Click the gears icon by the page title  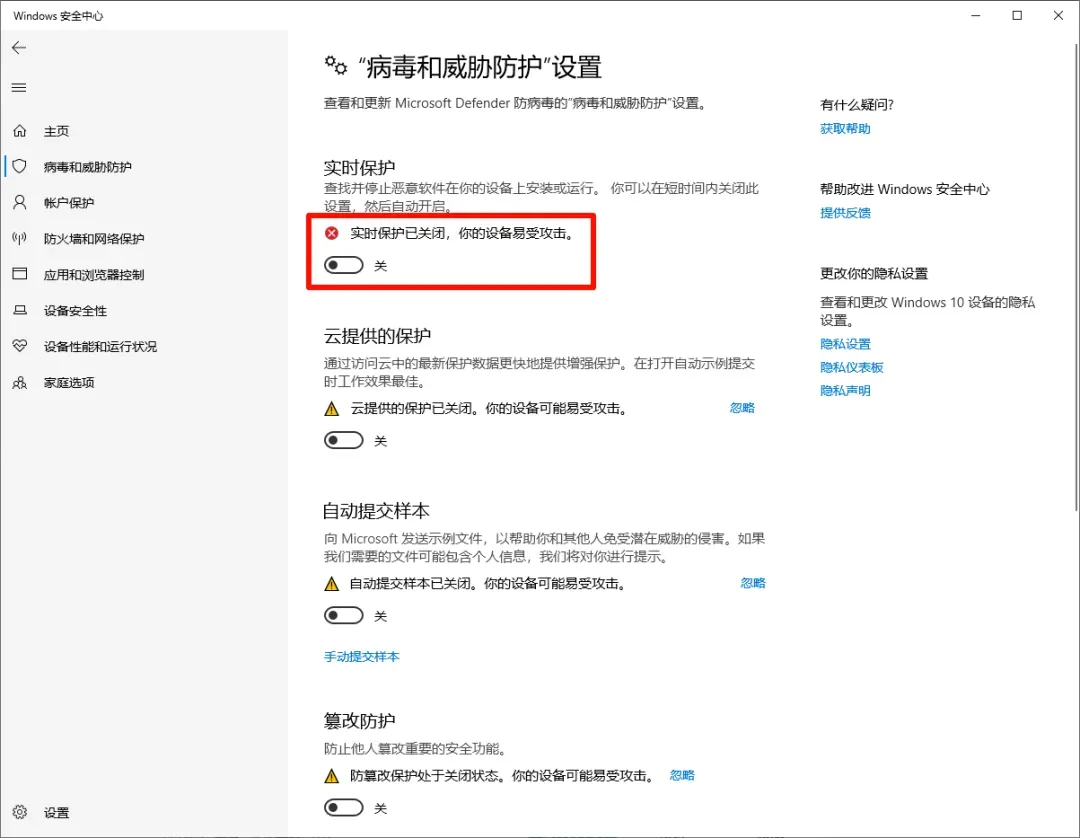click(x=336, y=65)
